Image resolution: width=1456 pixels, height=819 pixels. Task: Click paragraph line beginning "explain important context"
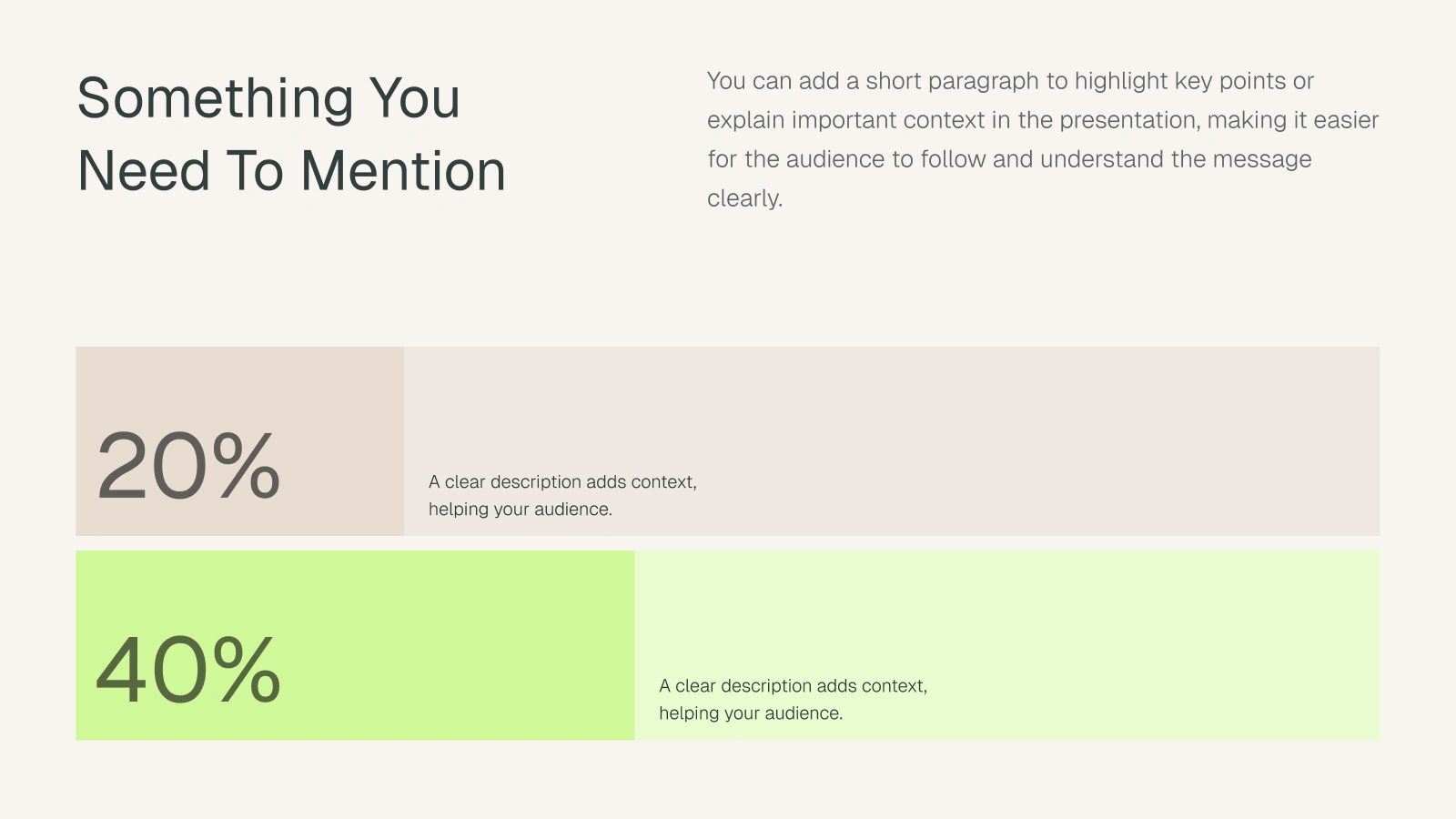pos(1042,120)
